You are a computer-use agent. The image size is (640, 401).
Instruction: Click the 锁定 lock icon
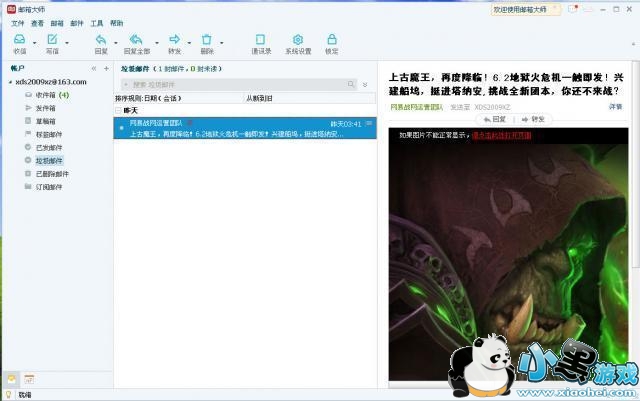tap(332, 40)
